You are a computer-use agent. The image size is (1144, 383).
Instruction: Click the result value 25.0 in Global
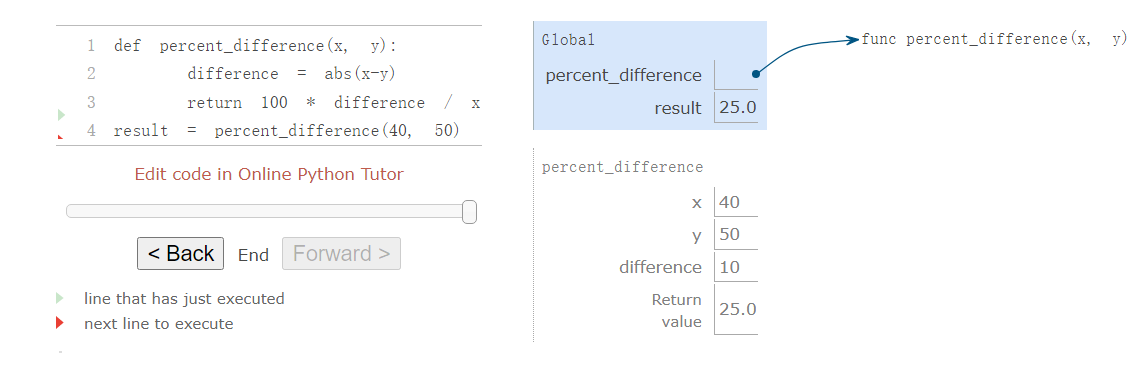pos(737,108)
